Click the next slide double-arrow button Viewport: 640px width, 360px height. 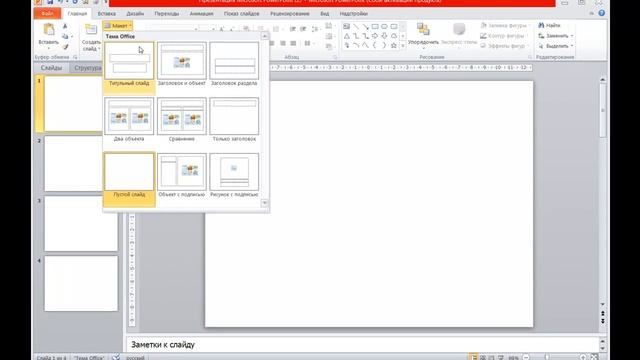[x=602, y=321]
